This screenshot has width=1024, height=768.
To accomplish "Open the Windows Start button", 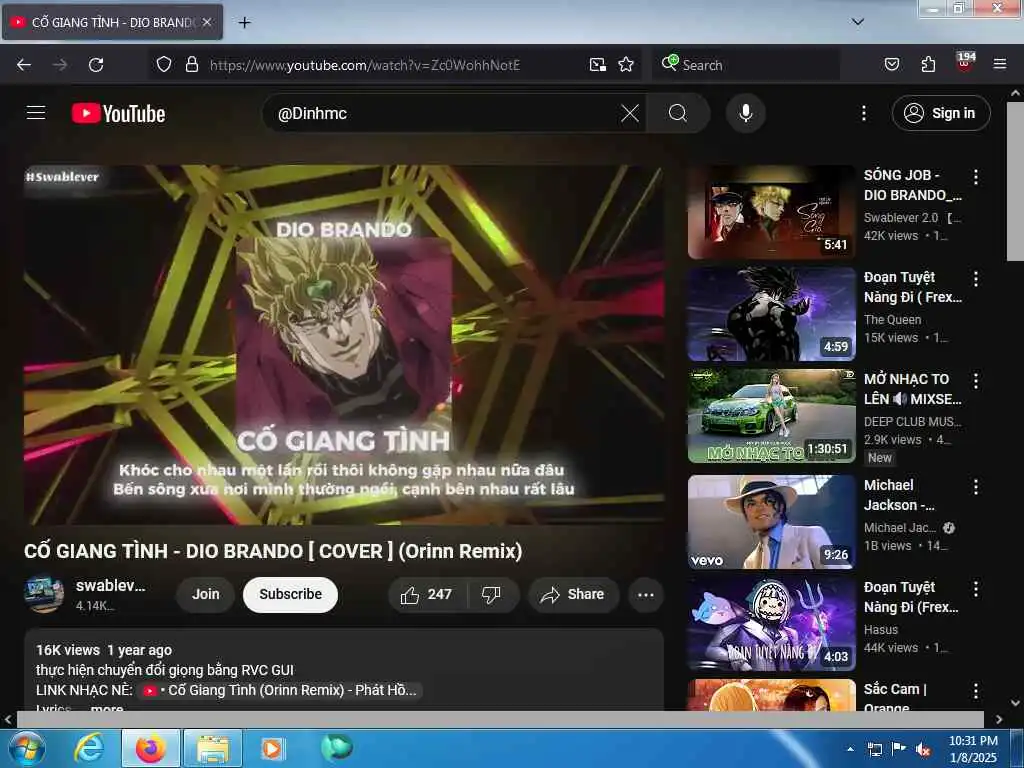I will click(x=25, y=748).
